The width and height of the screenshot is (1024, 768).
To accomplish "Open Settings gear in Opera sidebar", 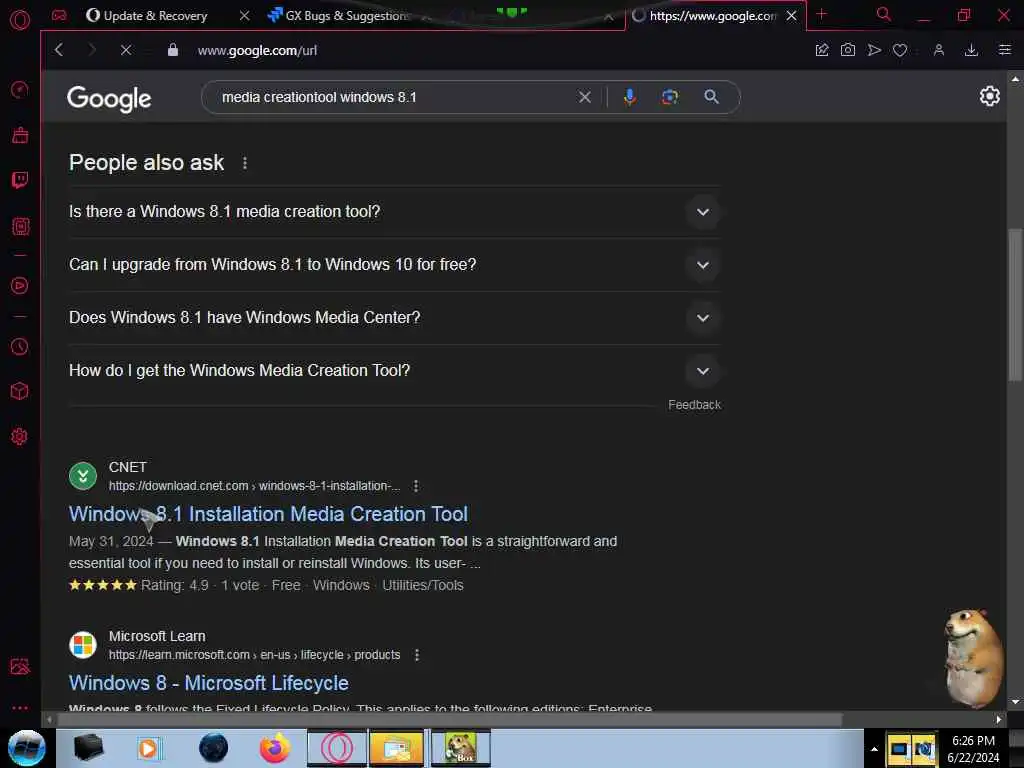I will coord(20,436).
